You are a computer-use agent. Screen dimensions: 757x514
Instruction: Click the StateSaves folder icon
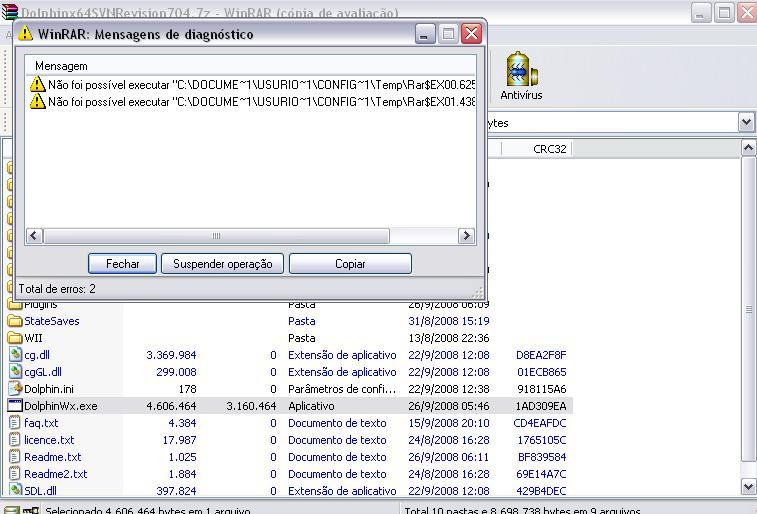click(15, 321)
